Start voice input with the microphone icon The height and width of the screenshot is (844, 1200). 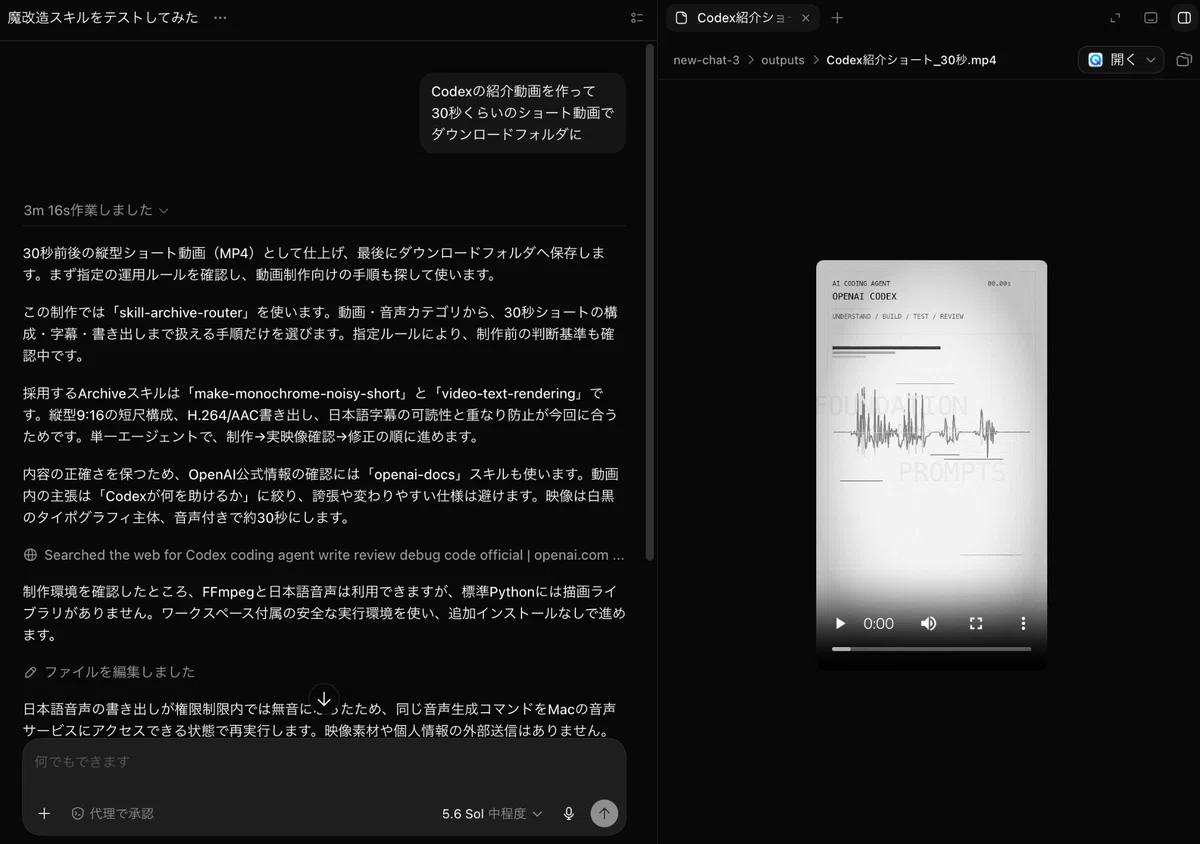[569, 814]
